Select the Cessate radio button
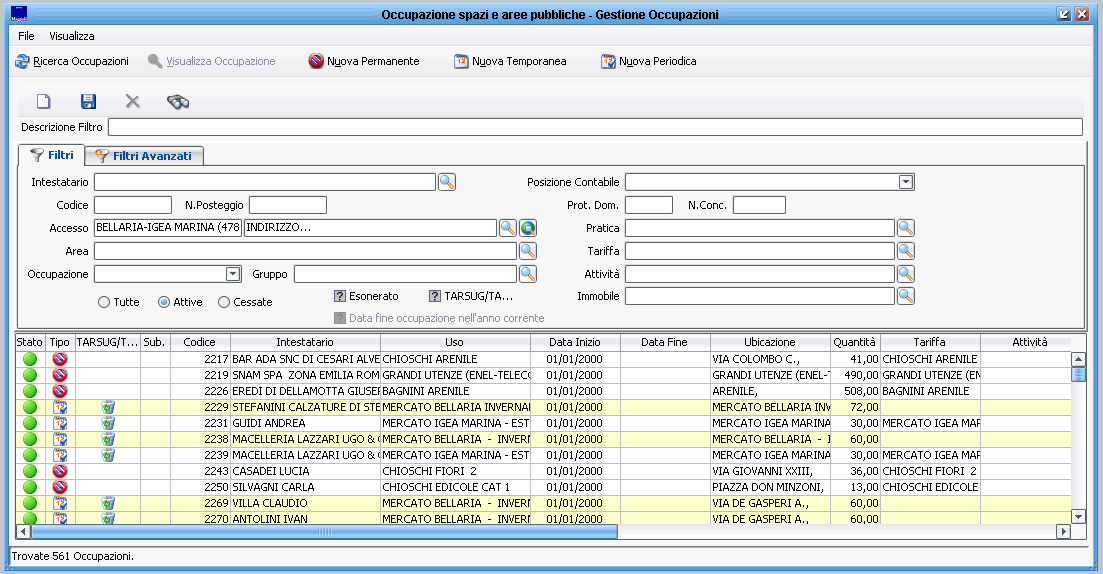The image size is (1103, 574). [224, 302]
